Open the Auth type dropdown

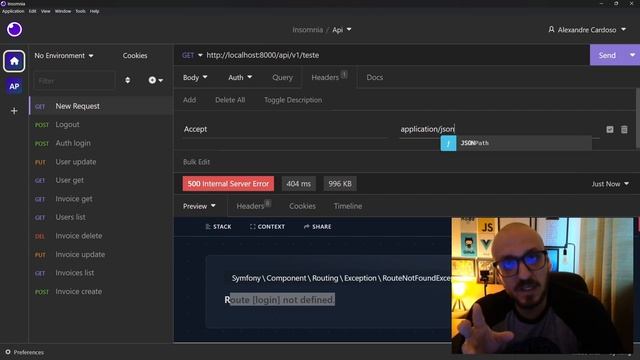[240, 77]
